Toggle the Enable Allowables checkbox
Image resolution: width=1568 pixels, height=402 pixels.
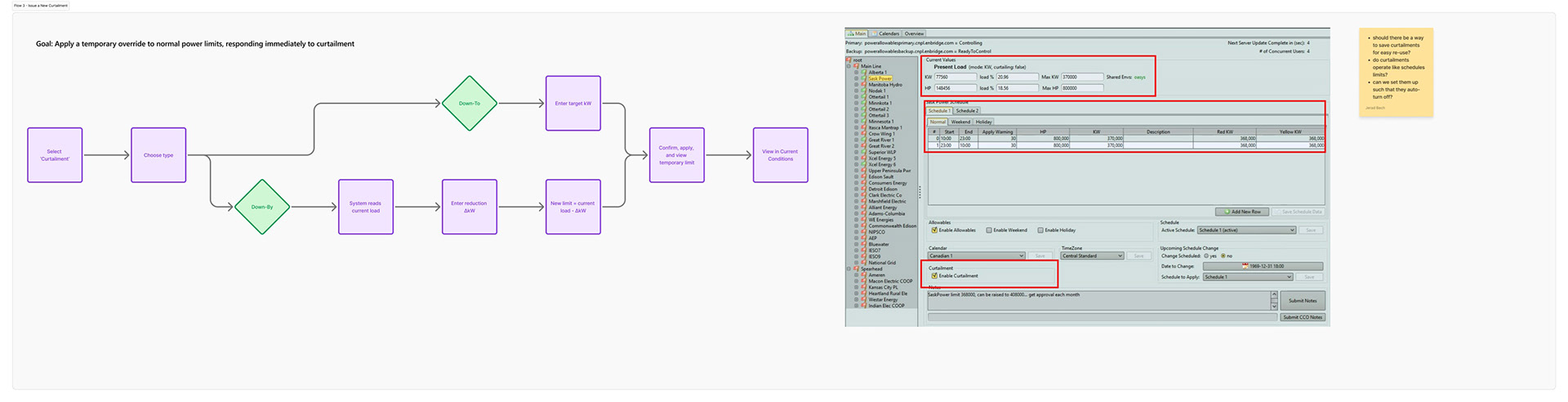pyautogui.click(x=934, y=230)
